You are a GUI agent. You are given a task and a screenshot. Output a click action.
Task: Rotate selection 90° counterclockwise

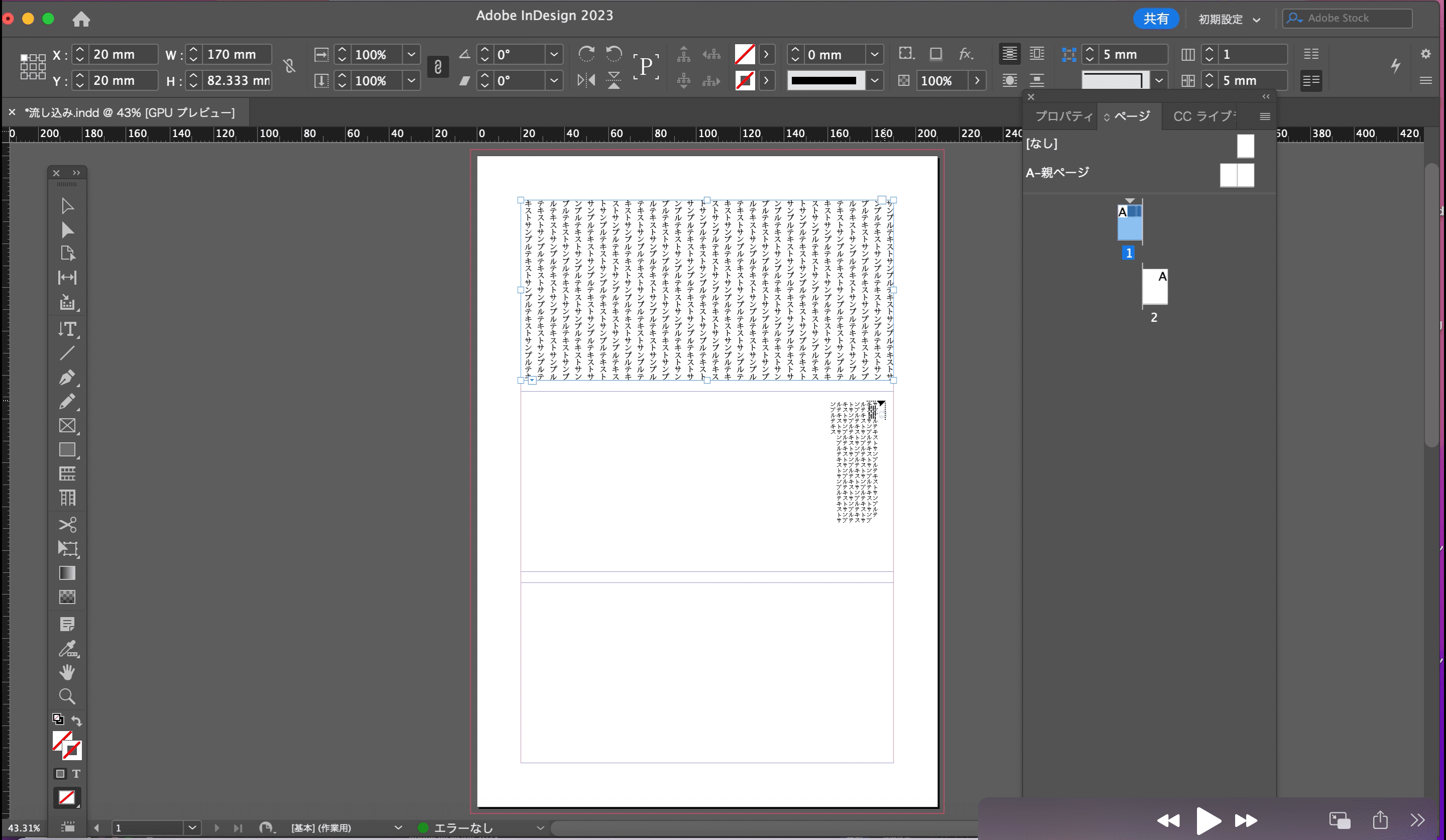(614, 54)
